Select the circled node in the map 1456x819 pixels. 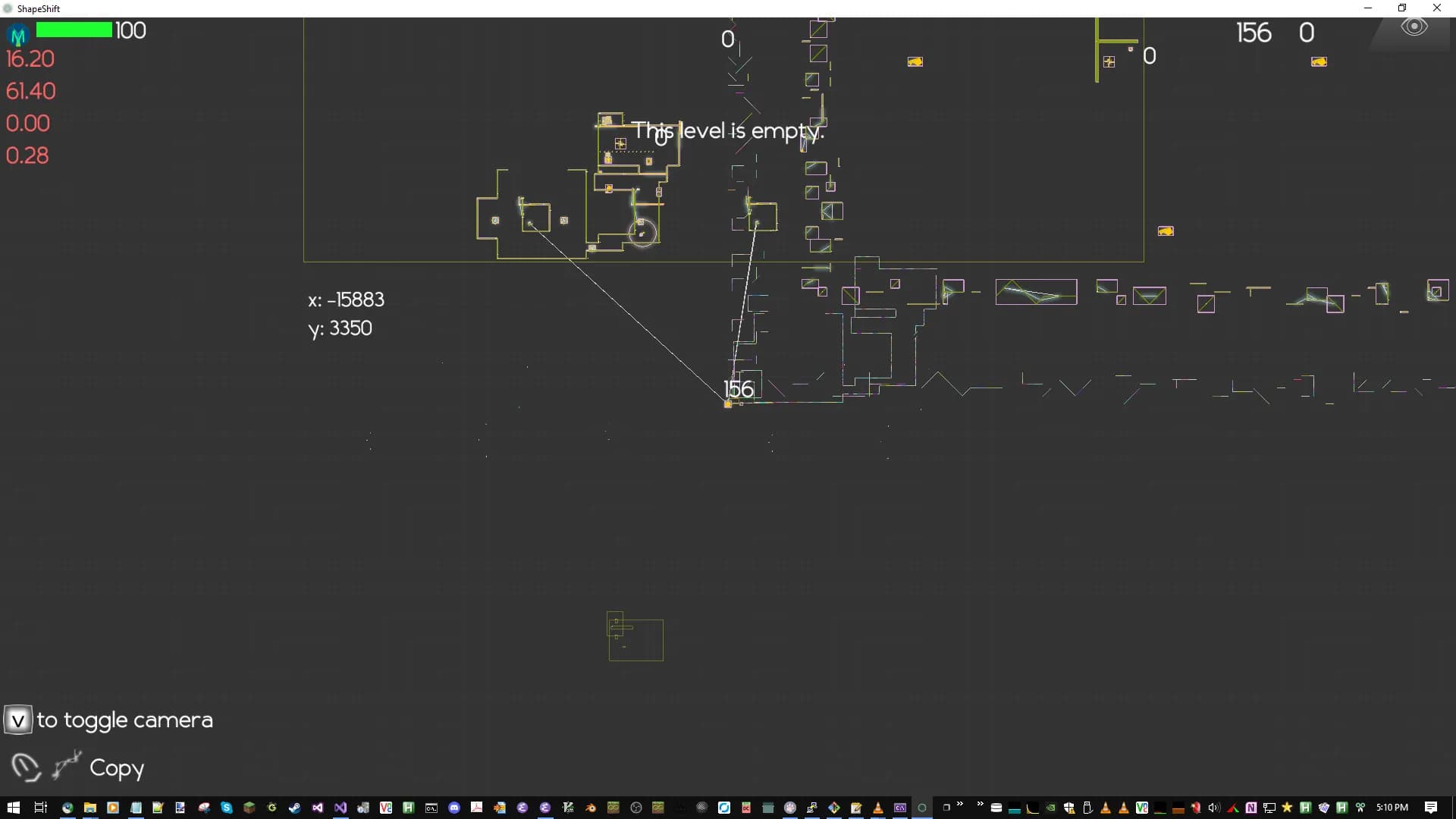(x=642, y=233)
